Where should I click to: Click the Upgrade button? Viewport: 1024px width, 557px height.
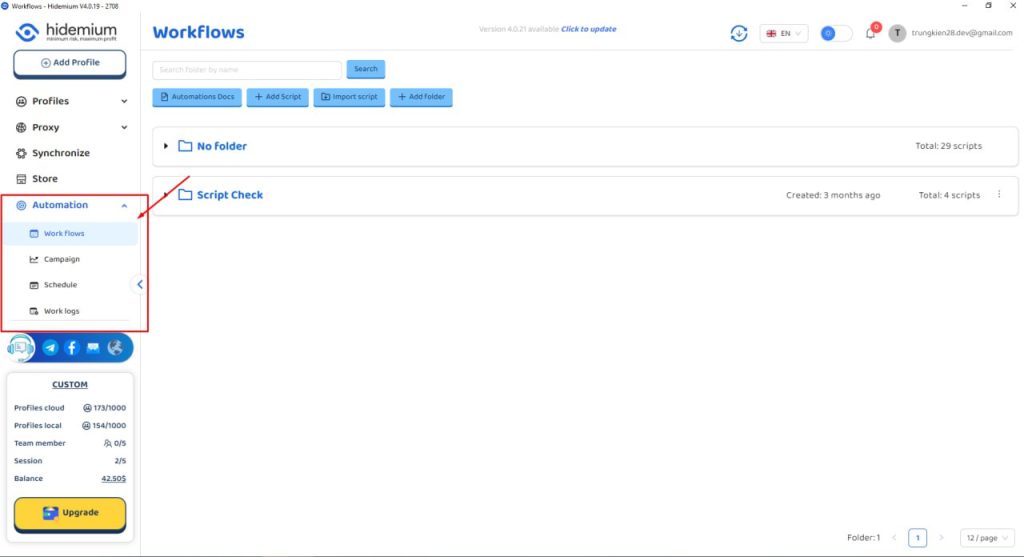[x=70, y=514]
